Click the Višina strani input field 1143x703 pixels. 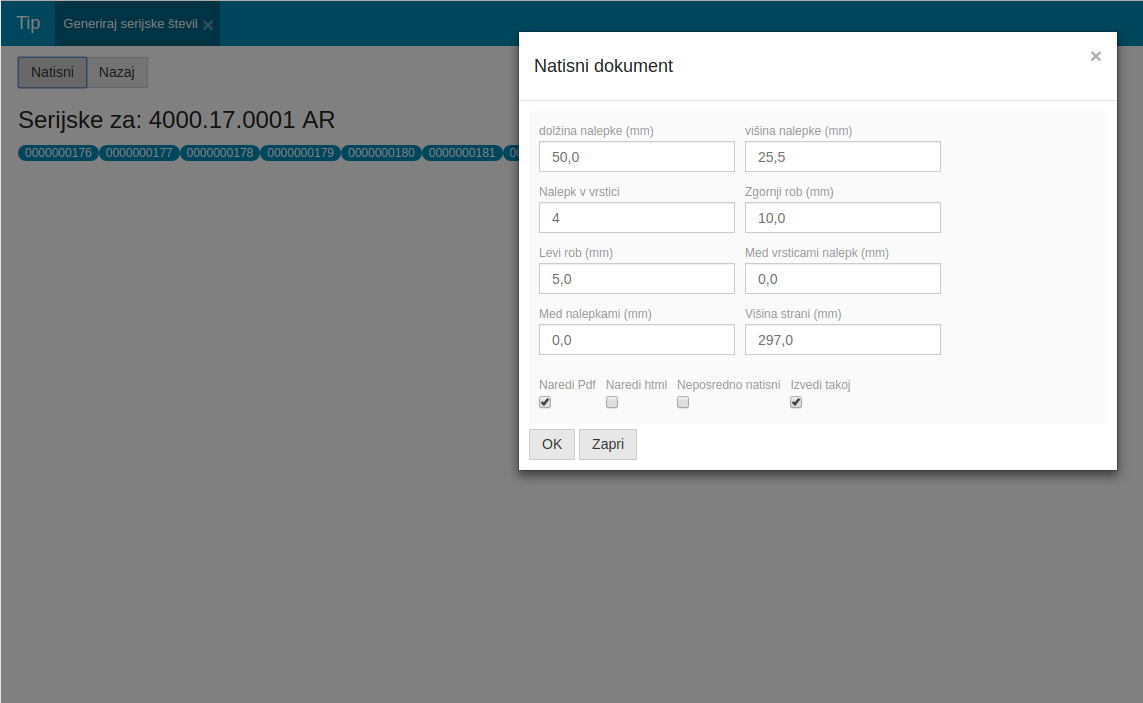coord(842,340)
